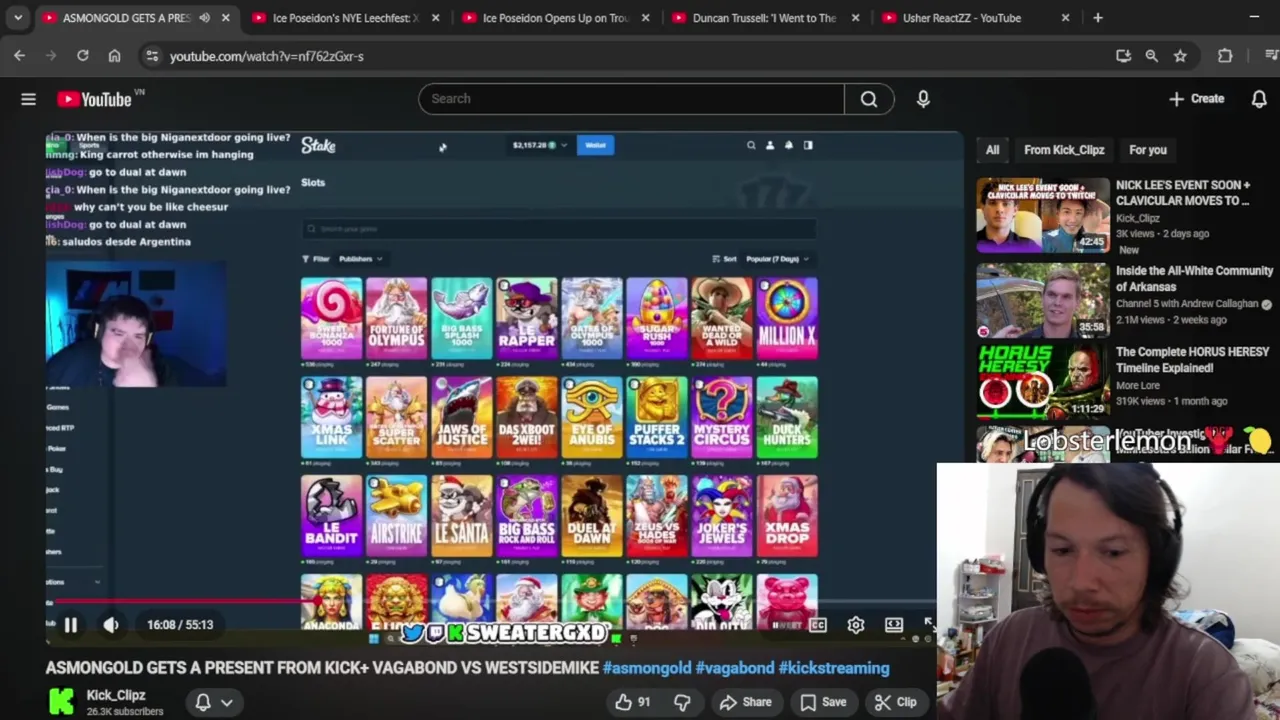This screenshot has height=720, width=1280.
Task: Open a new browser tab
Action: coord(1098,18)
